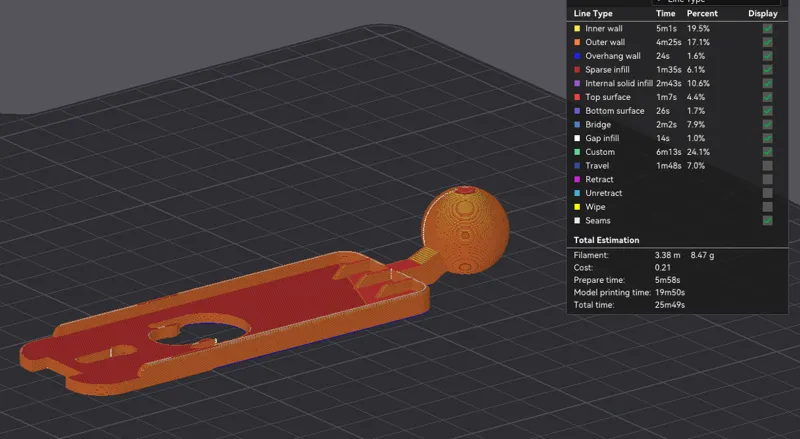Click the Percent column header
800x439 pixels.
point(702,14)
